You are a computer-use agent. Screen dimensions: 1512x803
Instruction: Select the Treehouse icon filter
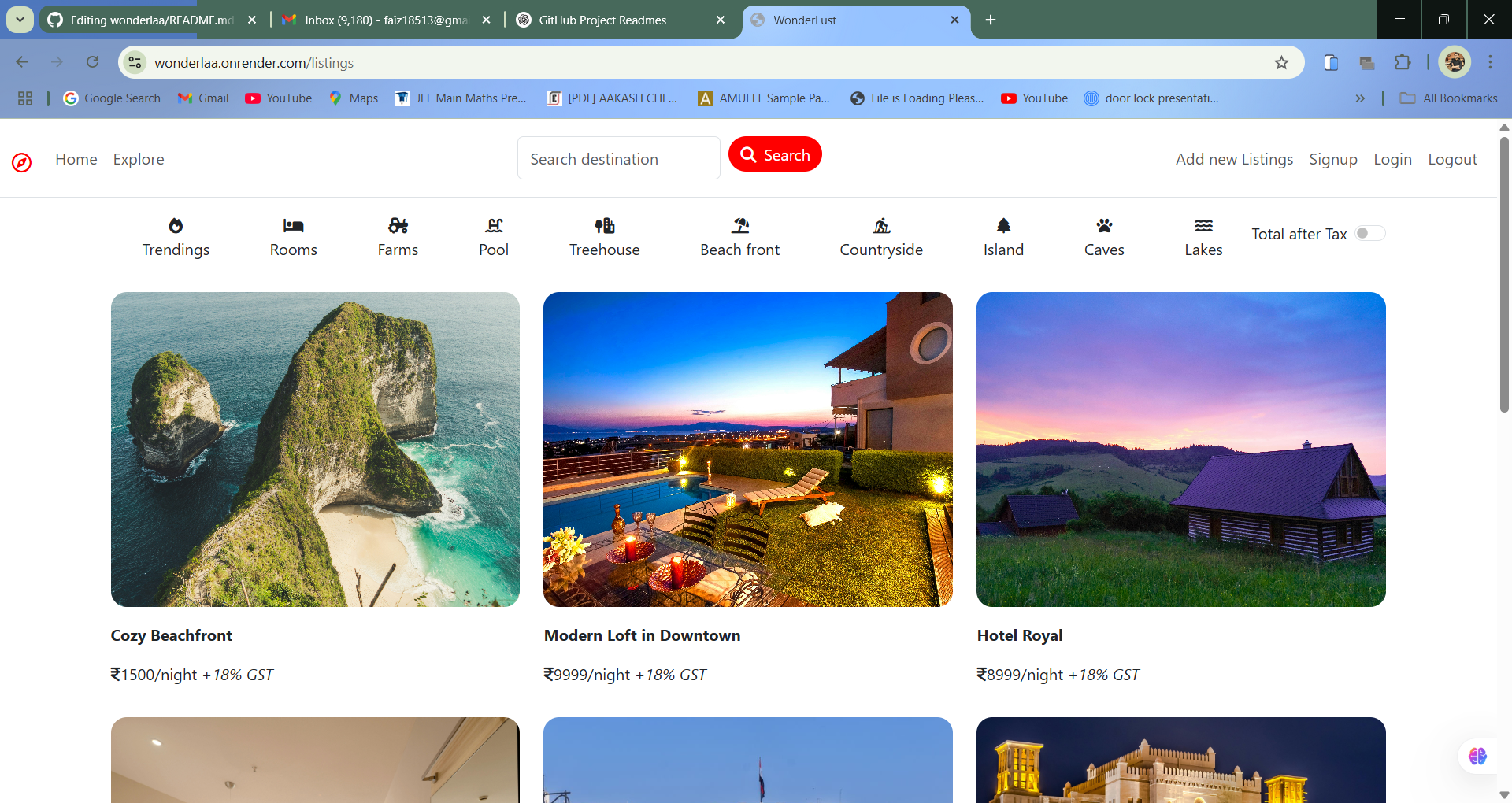point(605,226)
